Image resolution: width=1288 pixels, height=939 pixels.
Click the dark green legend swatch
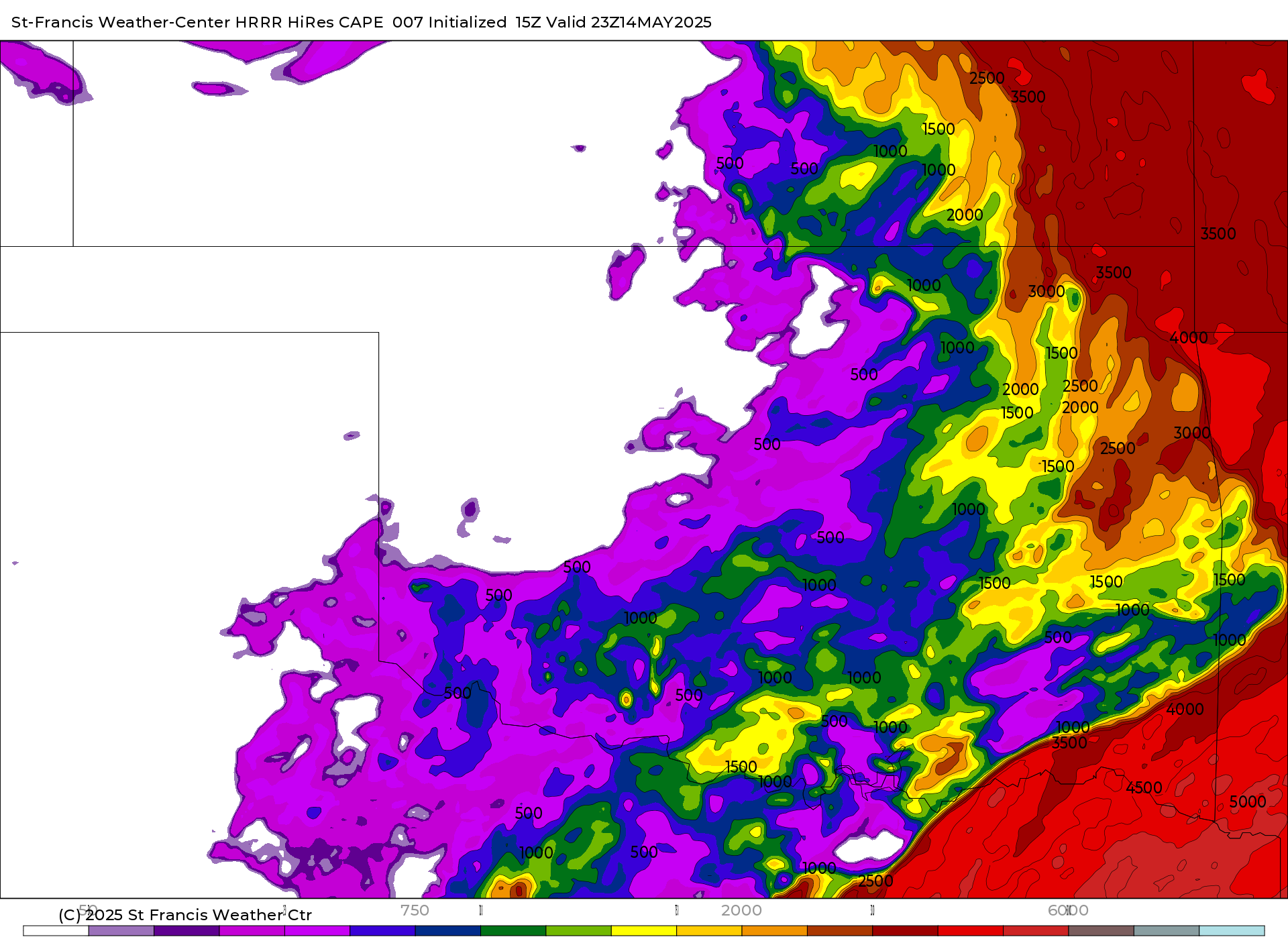(513, 931)
